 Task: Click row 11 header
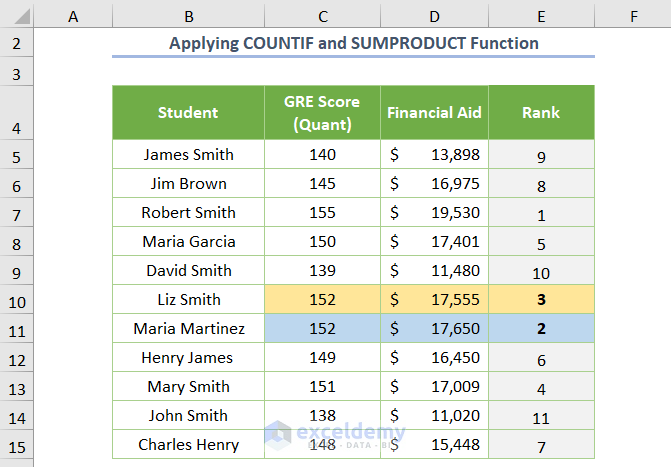click(17, 328)
